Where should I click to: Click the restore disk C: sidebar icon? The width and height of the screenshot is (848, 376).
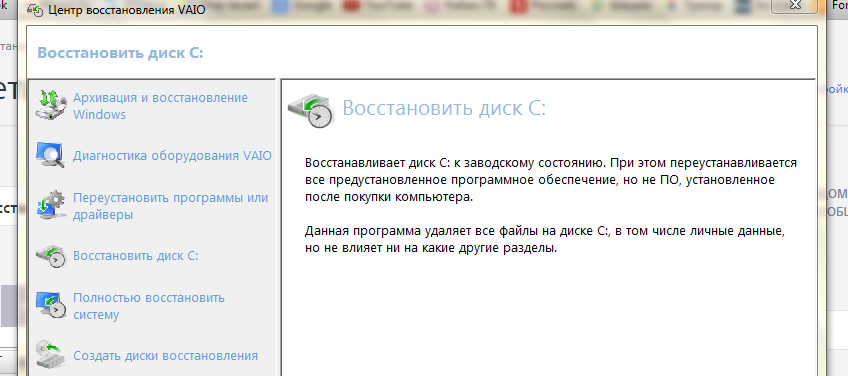pyautogui.click(x=51, y=256)
